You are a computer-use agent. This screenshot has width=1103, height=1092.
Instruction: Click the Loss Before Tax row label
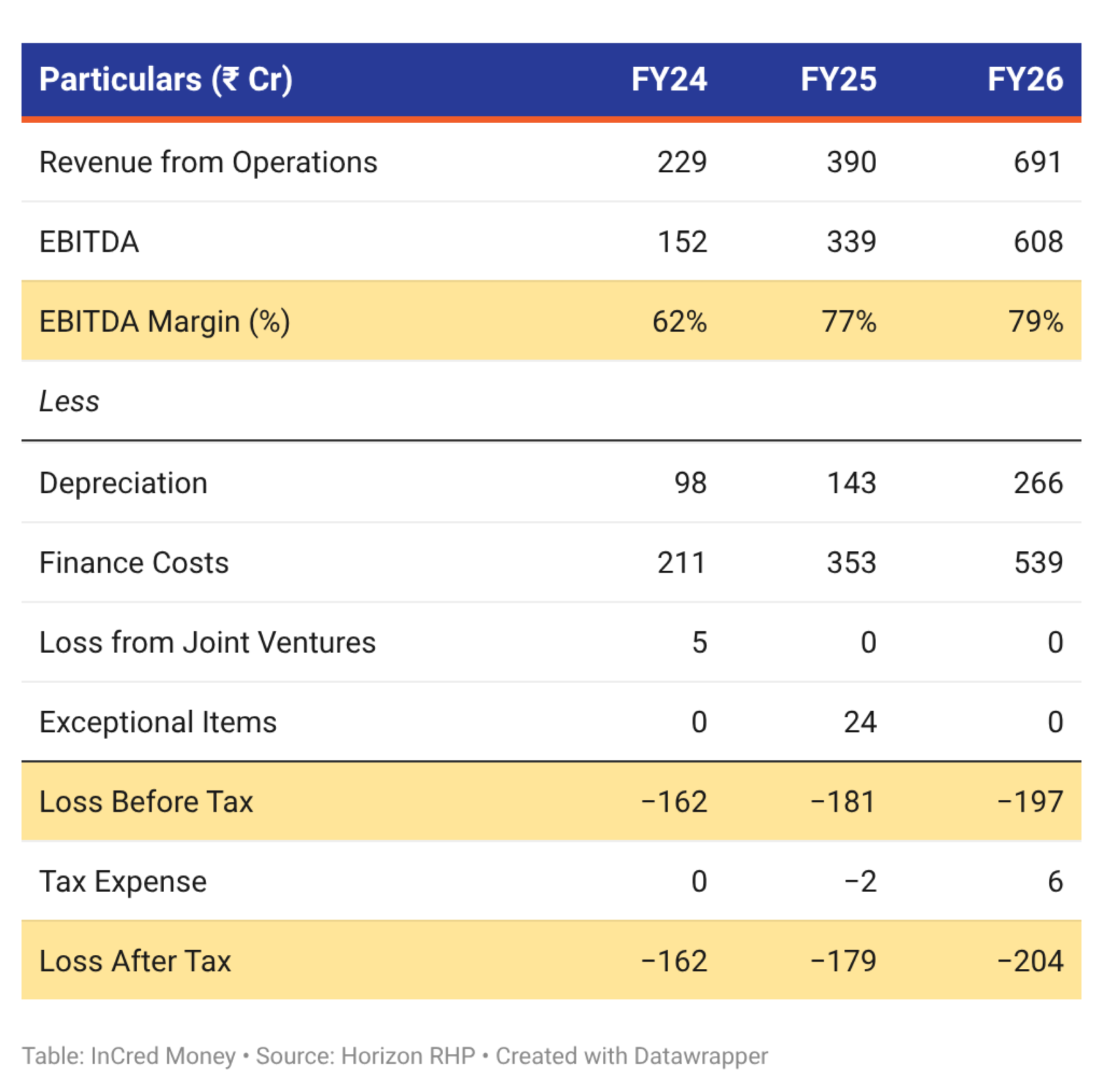tap(146, 801)
